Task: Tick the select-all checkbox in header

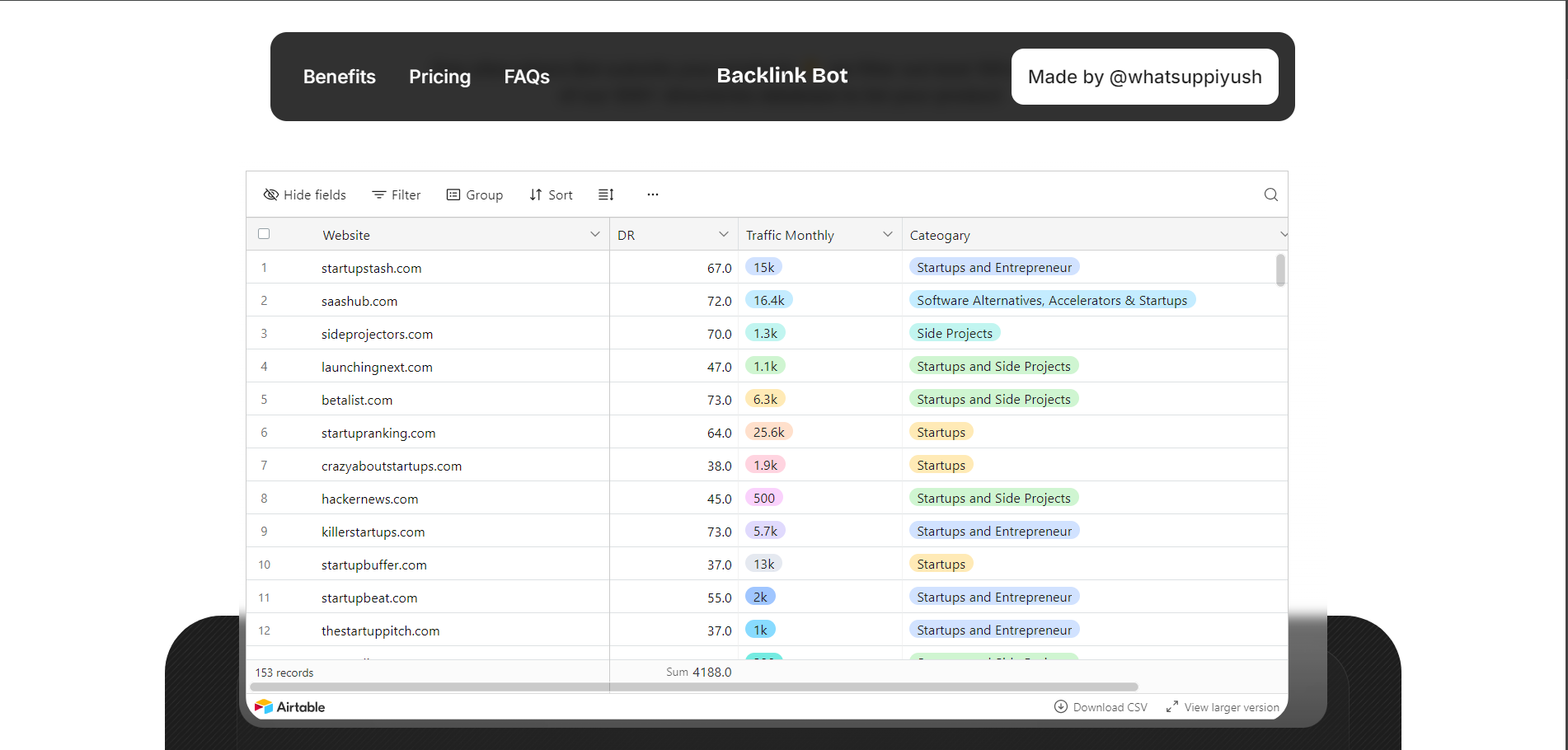Action: tap(264, 234)
